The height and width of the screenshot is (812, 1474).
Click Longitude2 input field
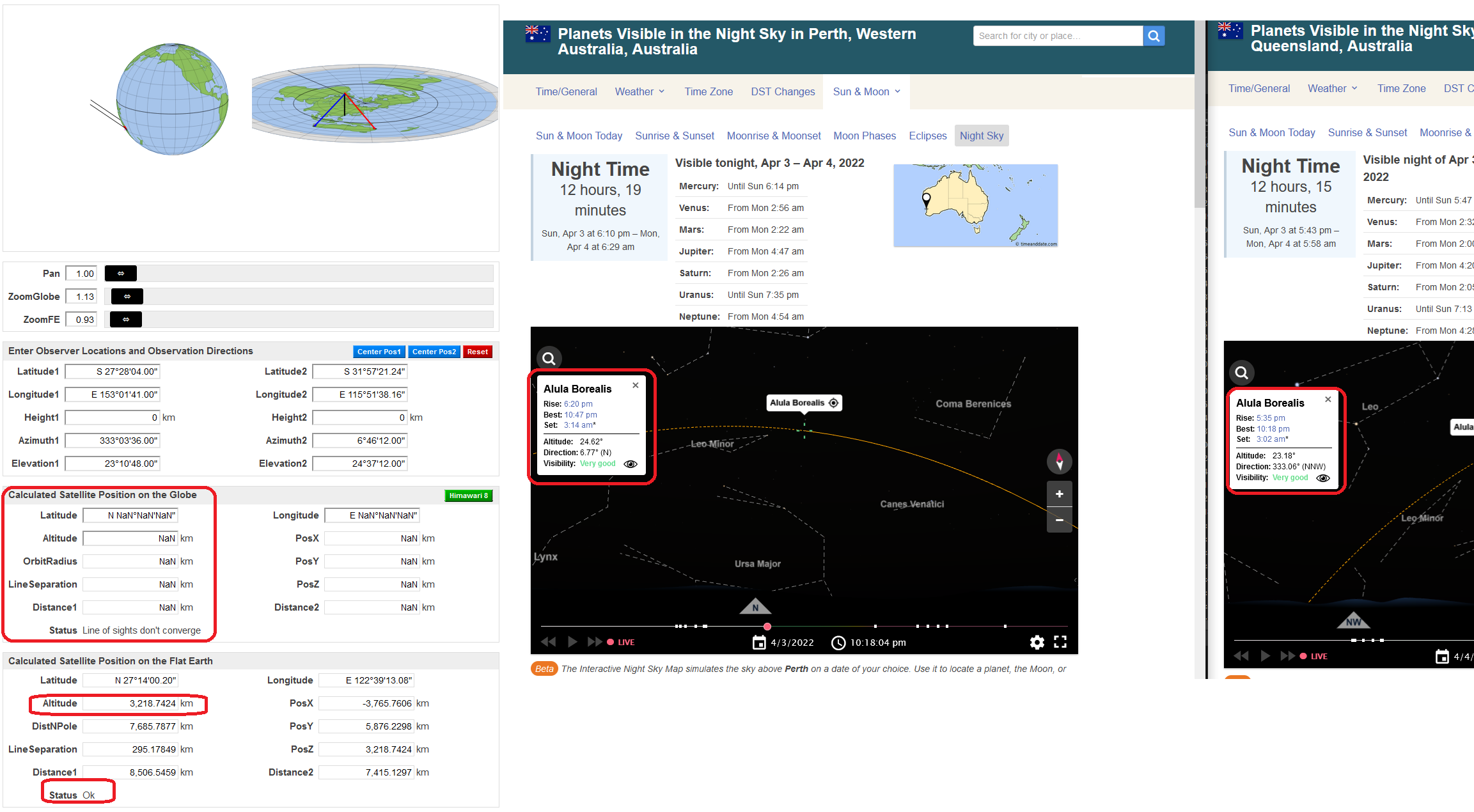click(x=360, y=394)
